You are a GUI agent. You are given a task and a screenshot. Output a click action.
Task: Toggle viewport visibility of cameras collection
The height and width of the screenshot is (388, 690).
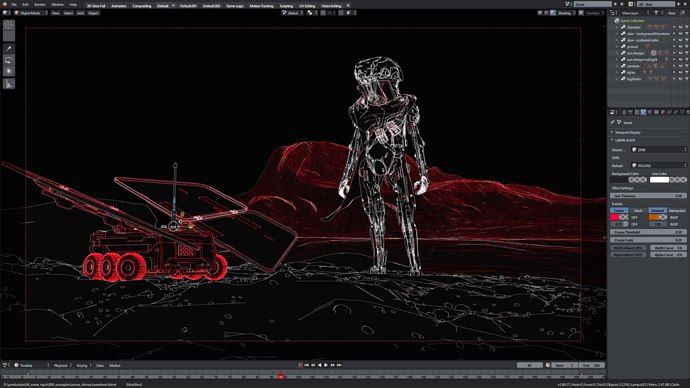680,66
